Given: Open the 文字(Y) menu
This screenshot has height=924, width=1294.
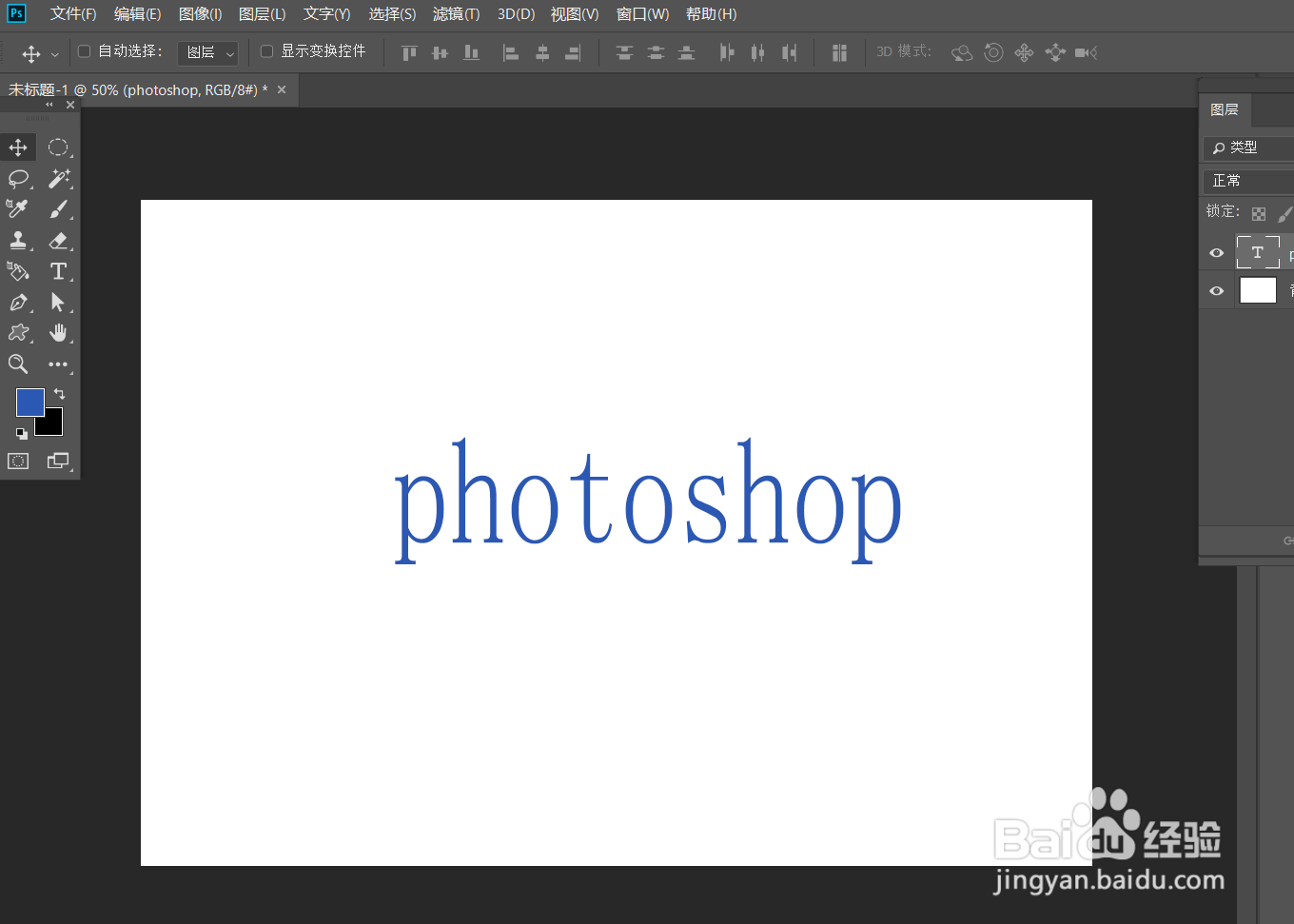Looking at the screenshot, I should pos(326,14).
